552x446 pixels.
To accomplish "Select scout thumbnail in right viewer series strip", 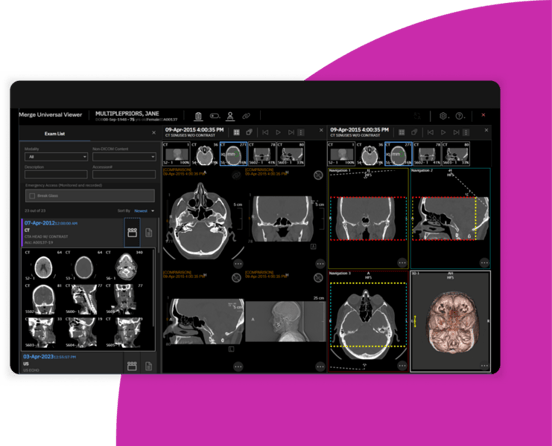I will click(x=341, y=154).
